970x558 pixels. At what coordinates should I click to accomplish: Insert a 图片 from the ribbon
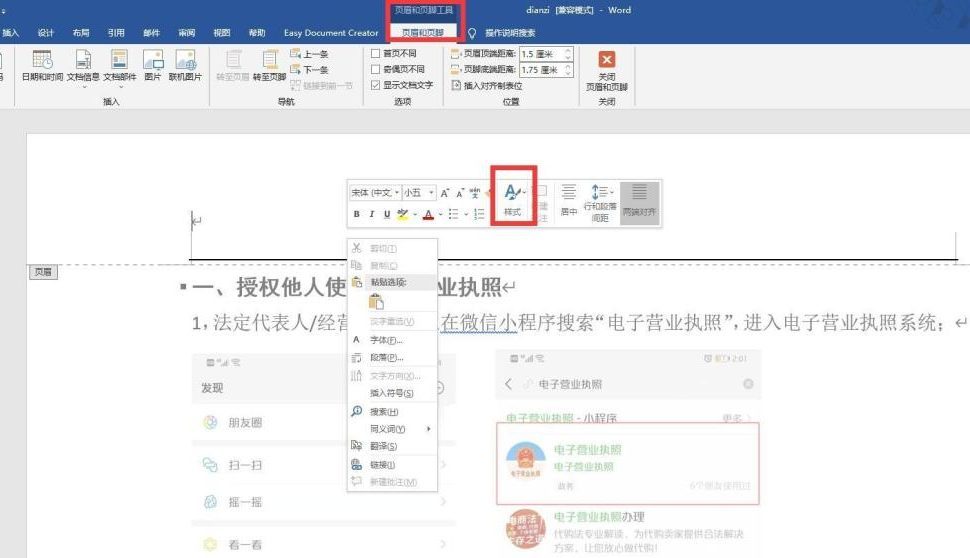(153, 66)
